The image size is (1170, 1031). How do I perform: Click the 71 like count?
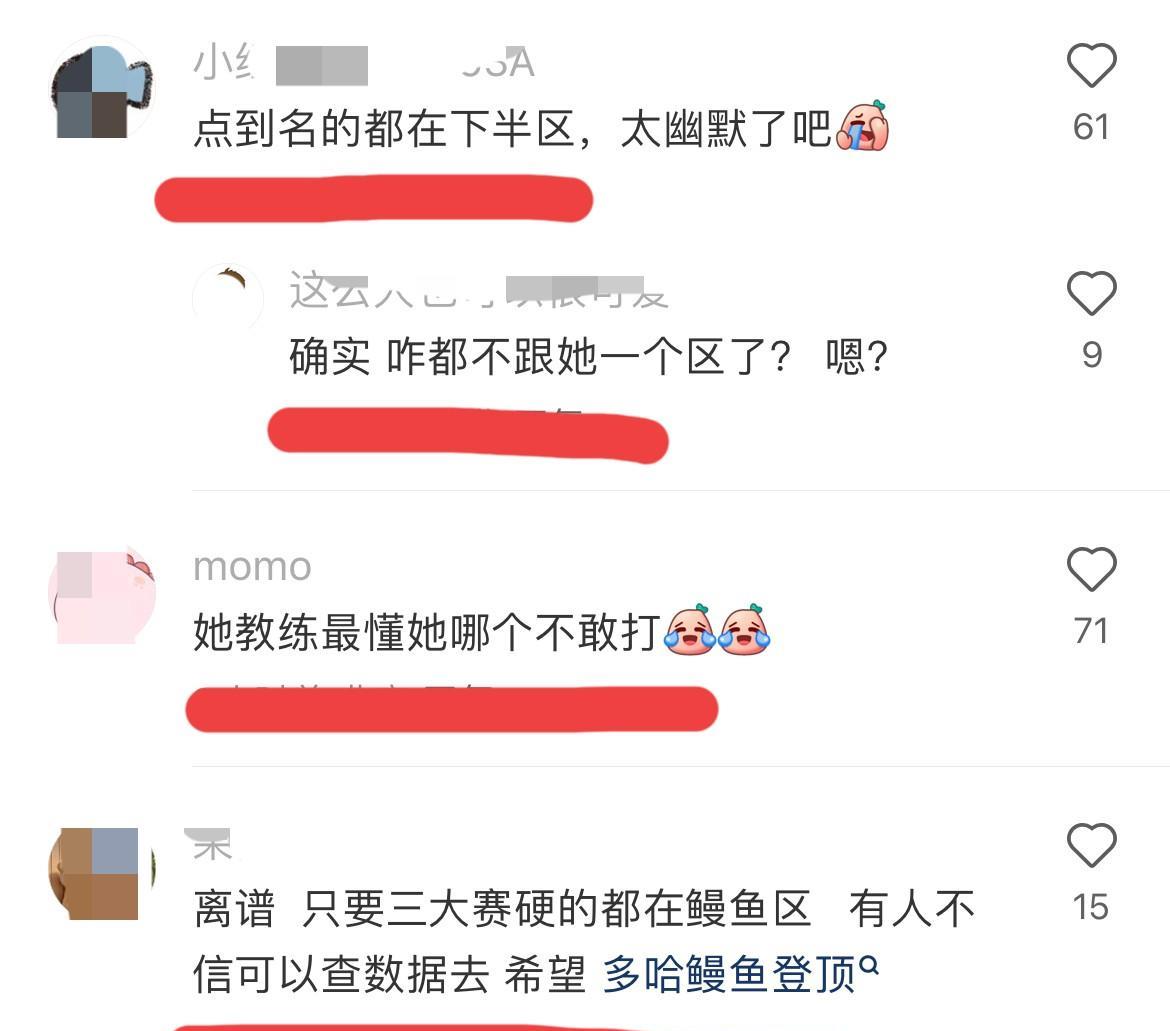coord(1091,631)
